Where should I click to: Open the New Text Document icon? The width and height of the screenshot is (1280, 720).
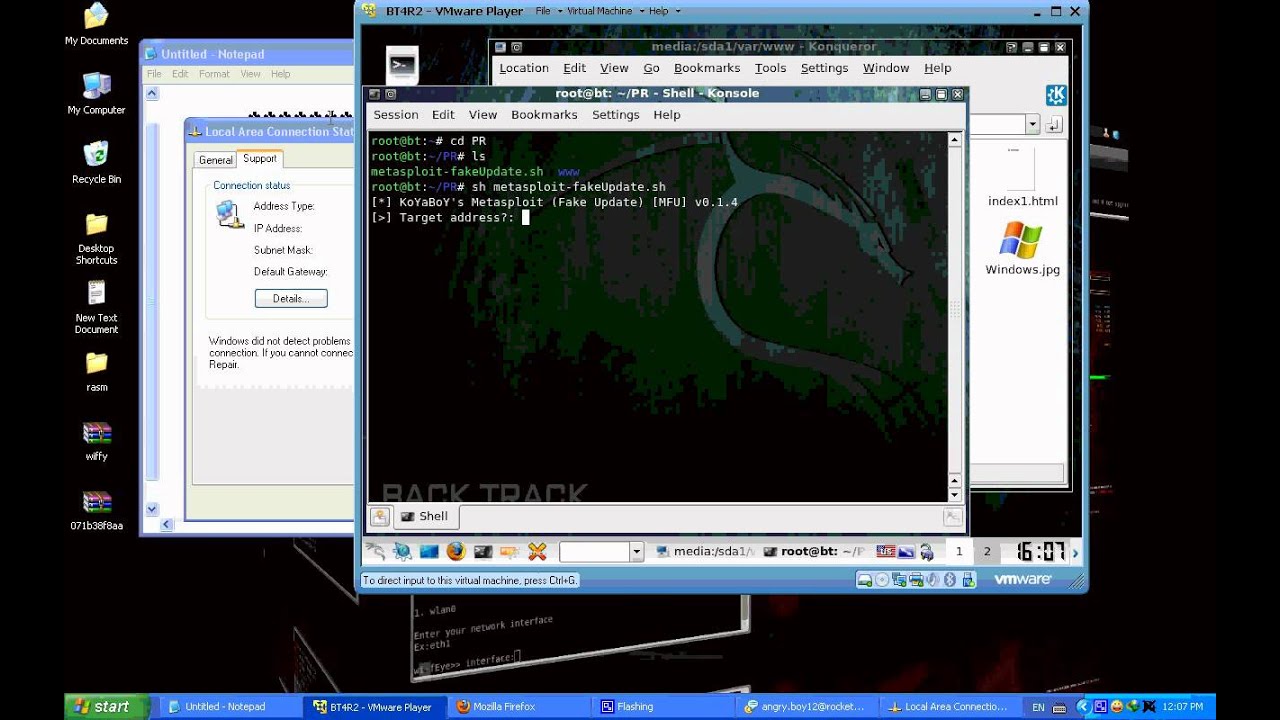tap(96, 293)
